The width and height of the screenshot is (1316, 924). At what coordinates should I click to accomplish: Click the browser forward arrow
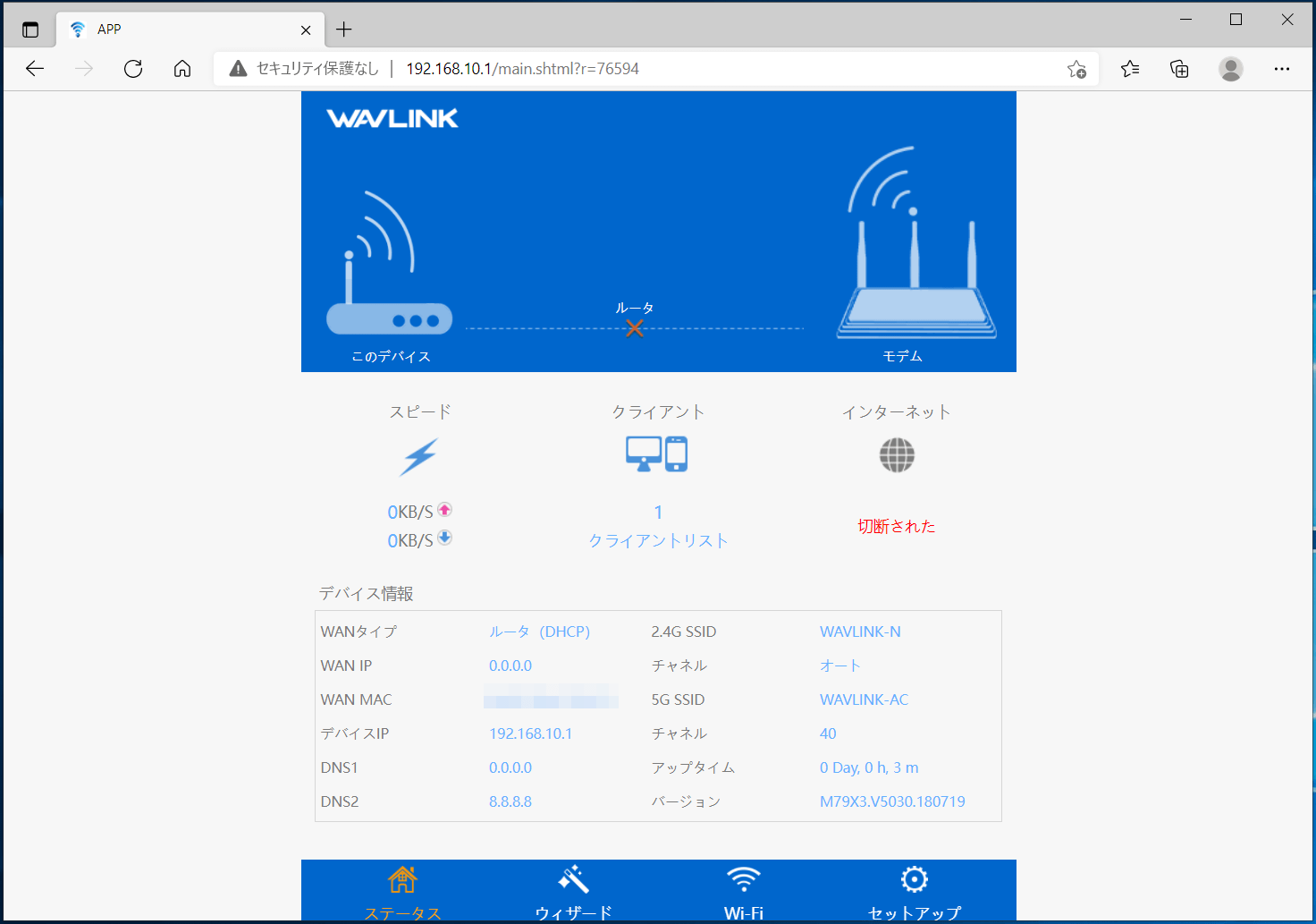point(84,69)
